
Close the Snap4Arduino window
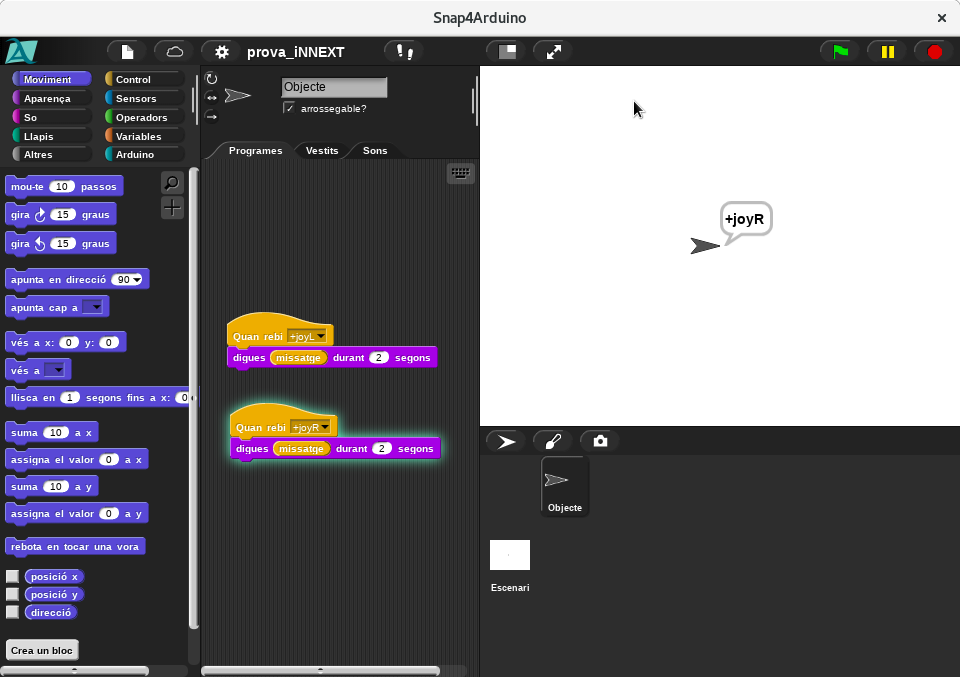click(942, 18)
